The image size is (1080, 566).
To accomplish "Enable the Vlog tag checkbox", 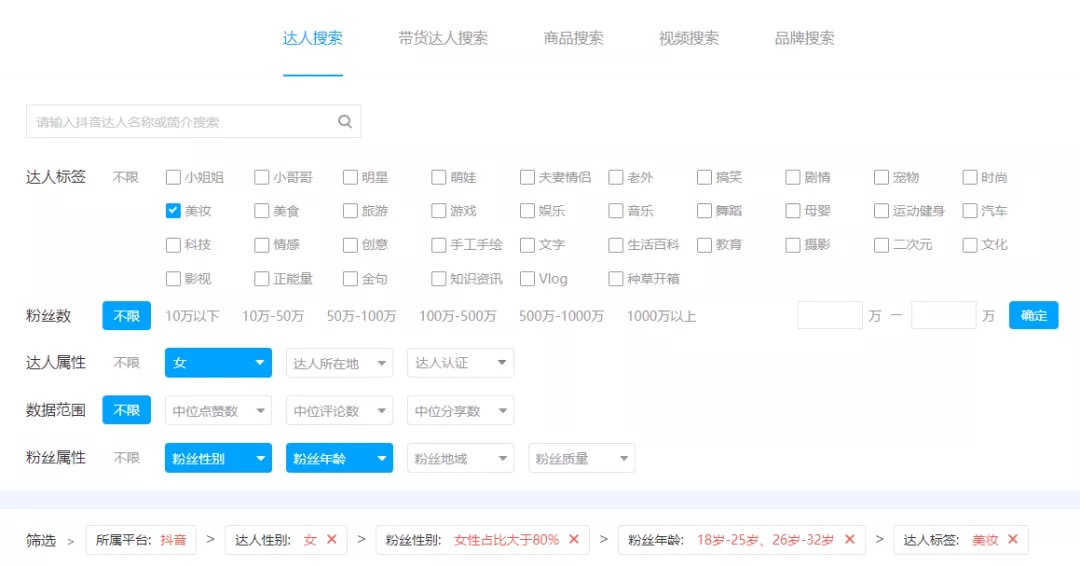I will click(x=528, y=279).
